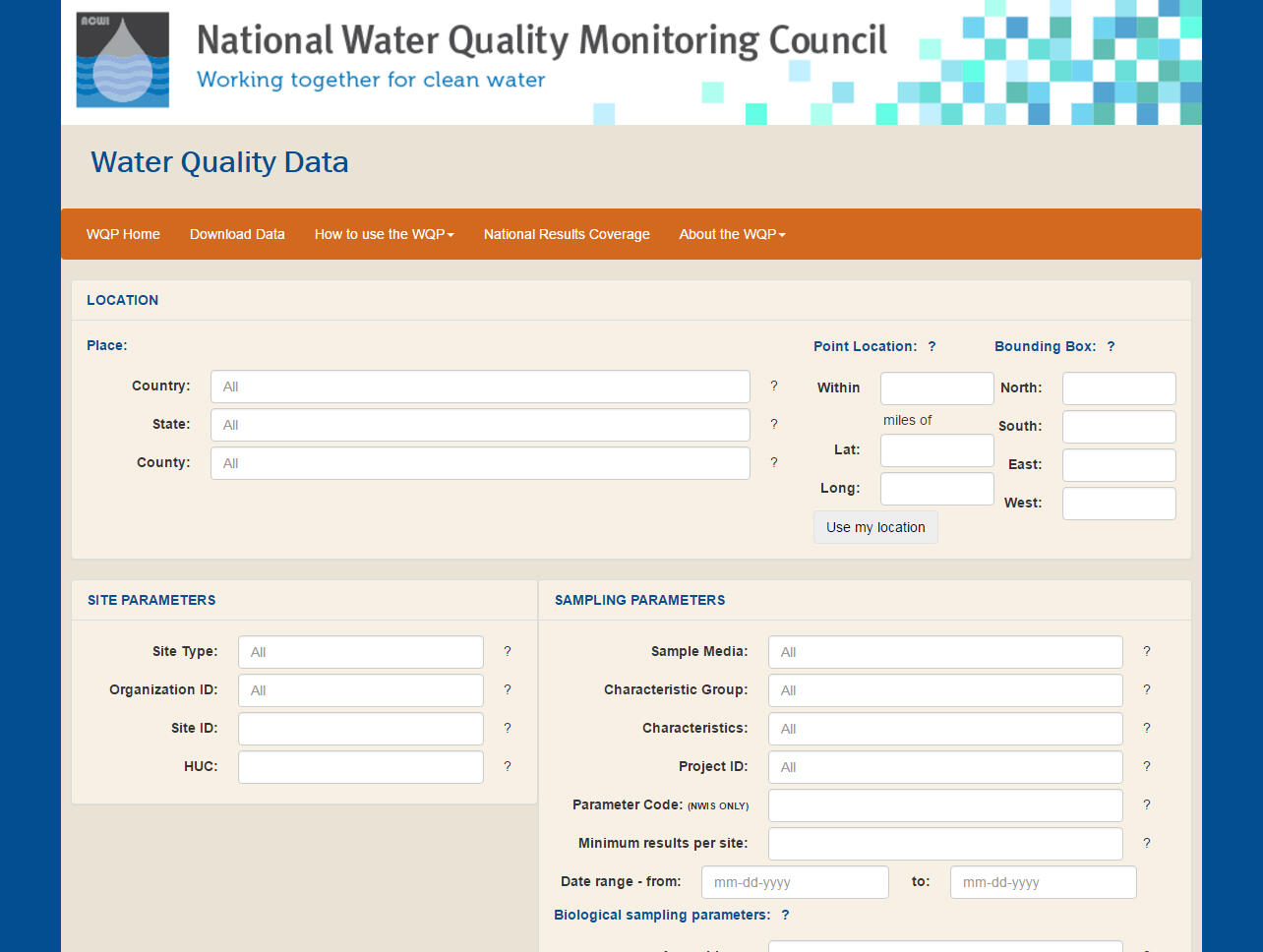
Task: Click the Point Location help icon
Action: pos(932,346)
